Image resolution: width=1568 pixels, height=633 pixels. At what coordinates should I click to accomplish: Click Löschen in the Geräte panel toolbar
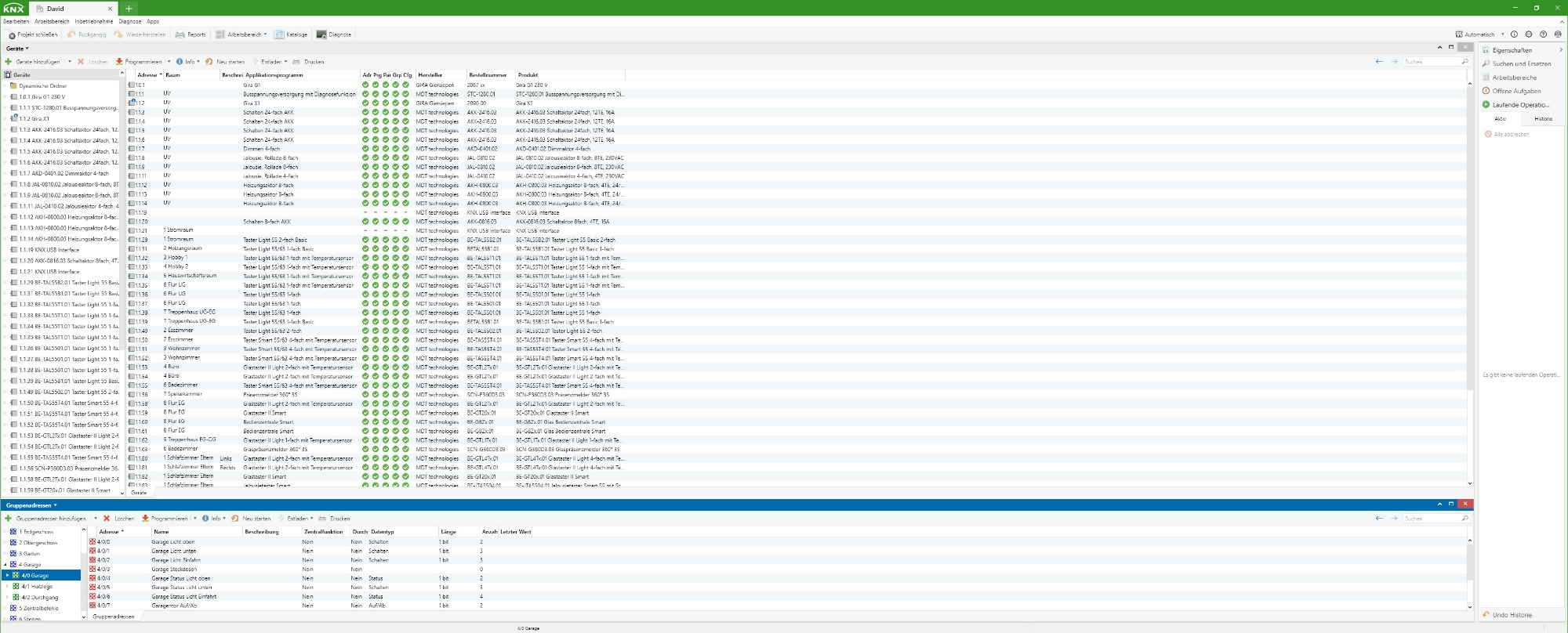pyautogui.click(x=93, y=62)
